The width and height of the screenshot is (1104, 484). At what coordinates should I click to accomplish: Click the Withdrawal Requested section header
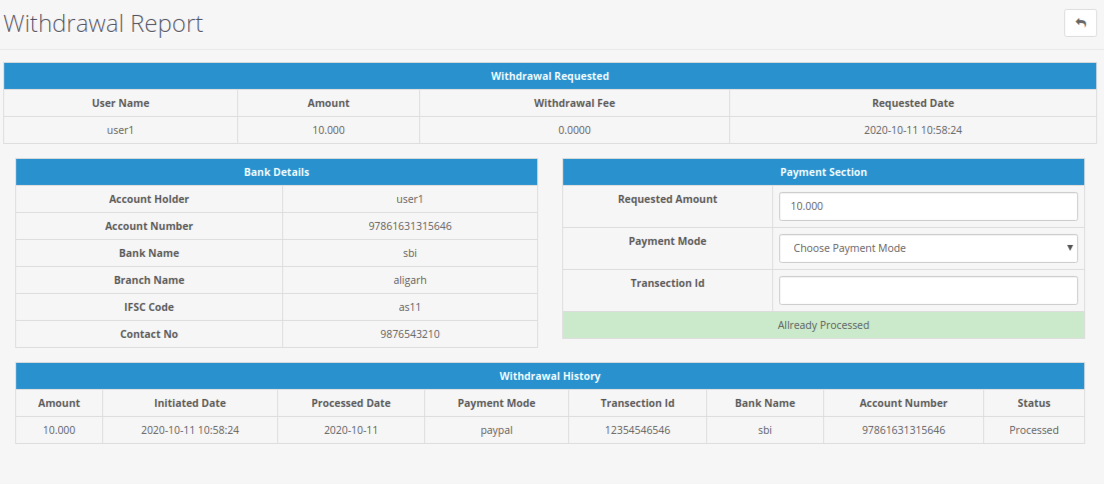point(549,76)
